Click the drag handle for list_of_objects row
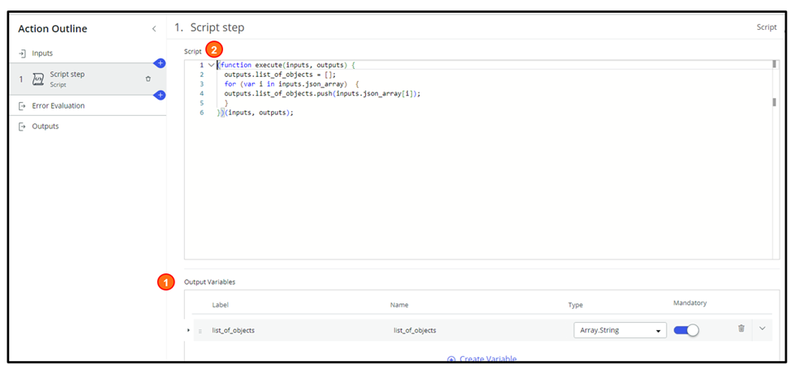Screen dimensions: 791x369 (200, 331)
